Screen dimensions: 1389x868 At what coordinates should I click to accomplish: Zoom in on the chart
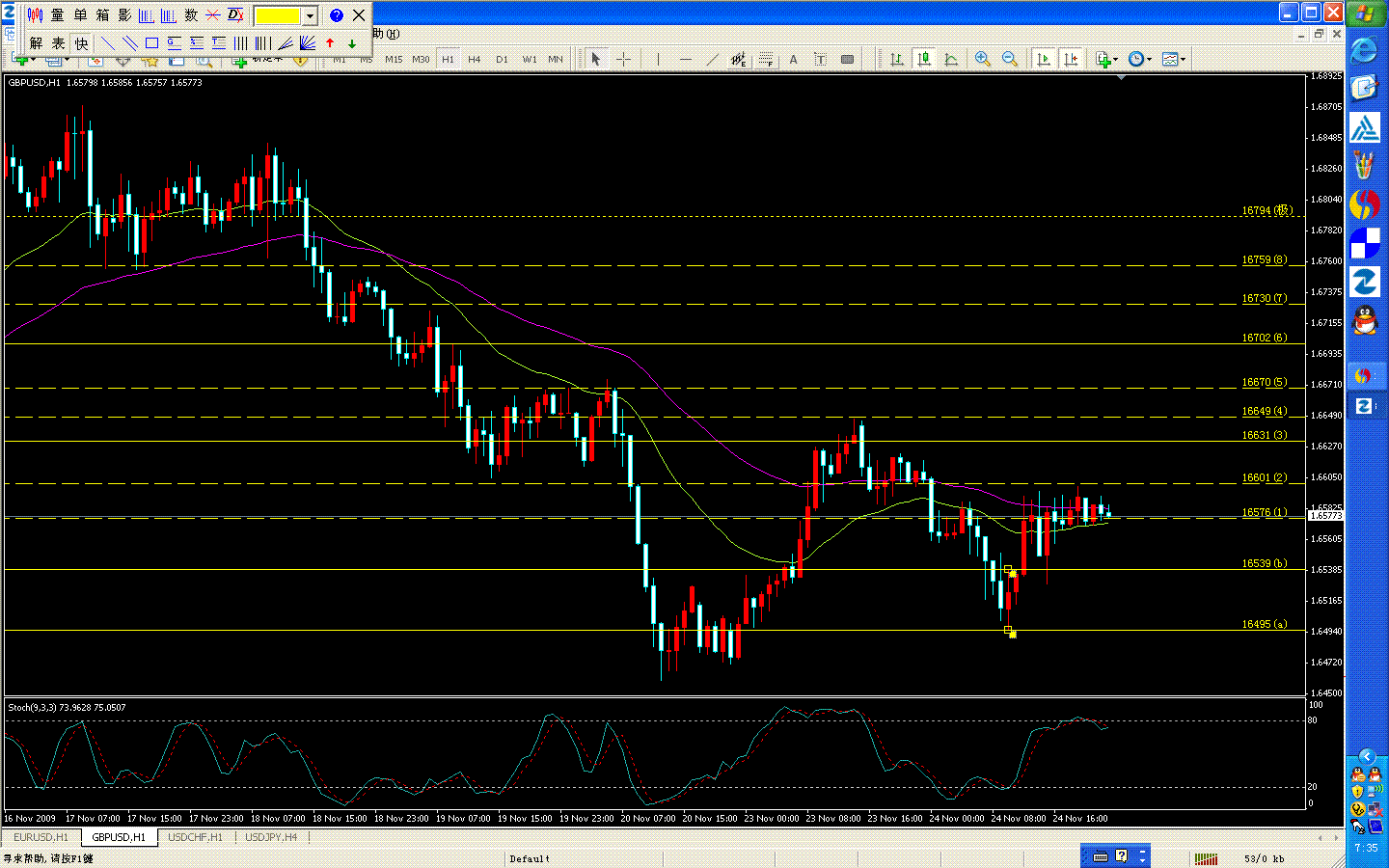[x=983, y=60]
